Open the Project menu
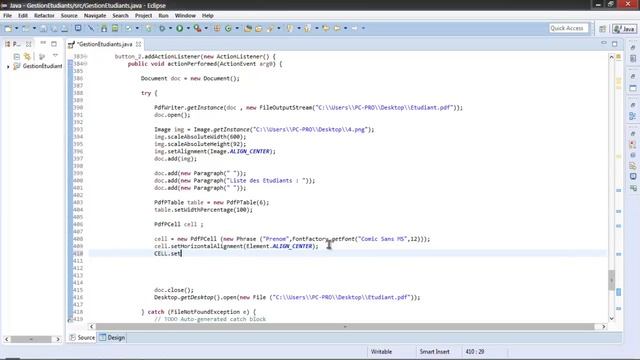This screenshot has width=640, height=360. 143,16
